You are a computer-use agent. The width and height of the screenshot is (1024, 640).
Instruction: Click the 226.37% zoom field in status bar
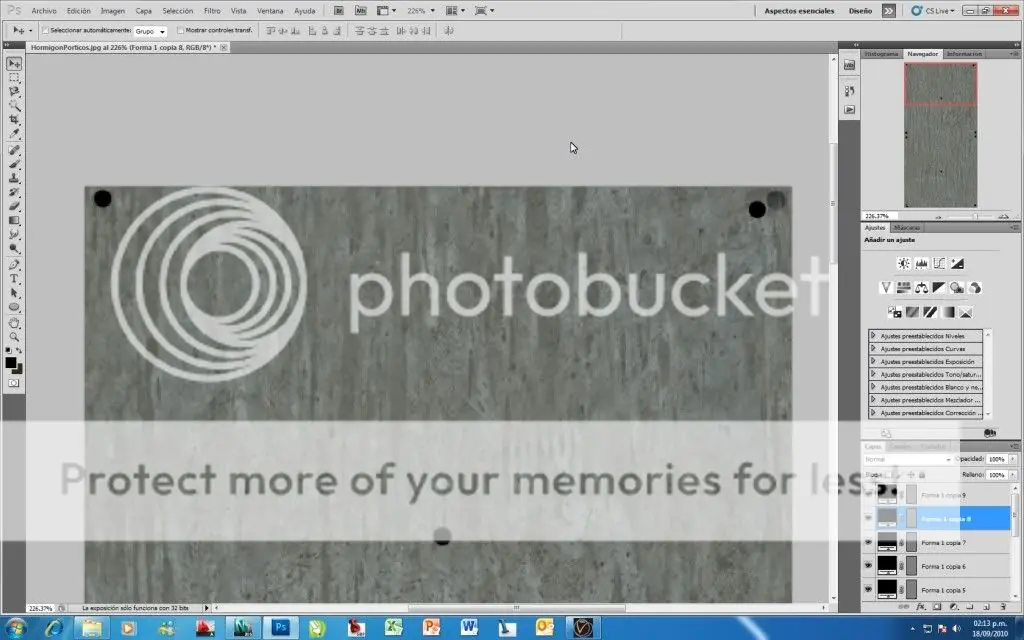pos(40,608)
